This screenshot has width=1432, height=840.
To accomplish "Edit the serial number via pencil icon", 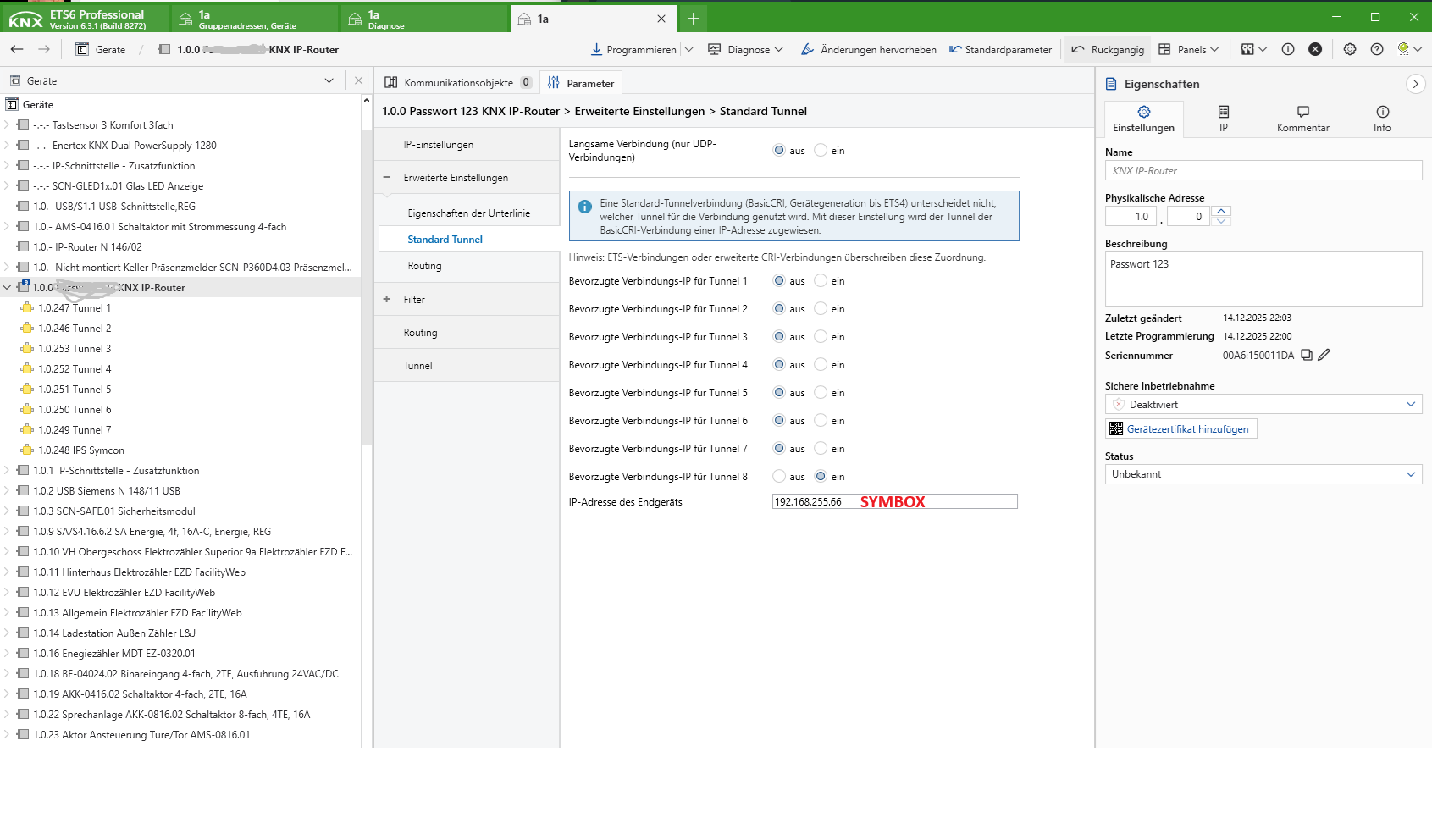I will (x=1324, y=356).
